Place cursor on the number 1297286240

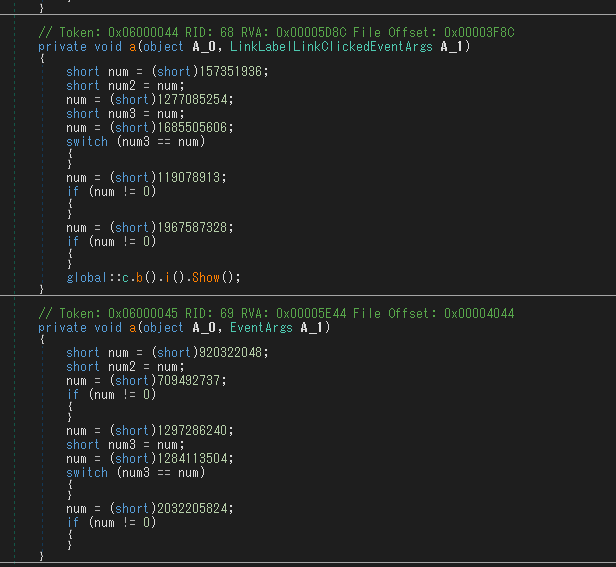coord(194,430)
